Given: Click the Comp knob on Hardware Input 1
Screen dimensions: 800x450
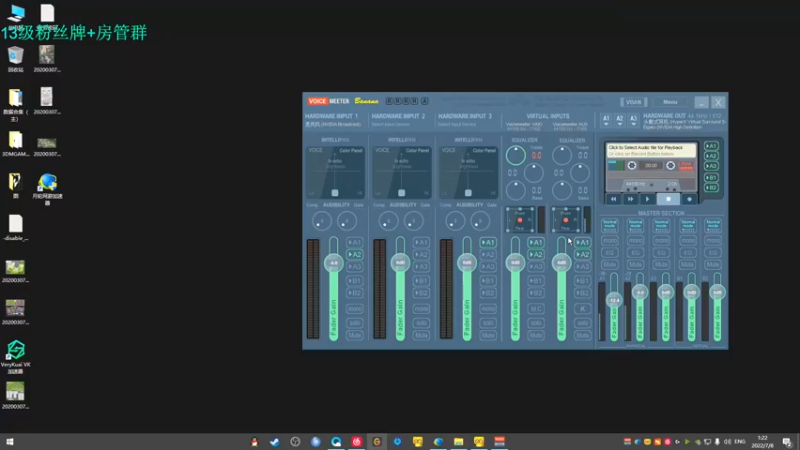Looking at the screenshot, I should tap(321, 221).
